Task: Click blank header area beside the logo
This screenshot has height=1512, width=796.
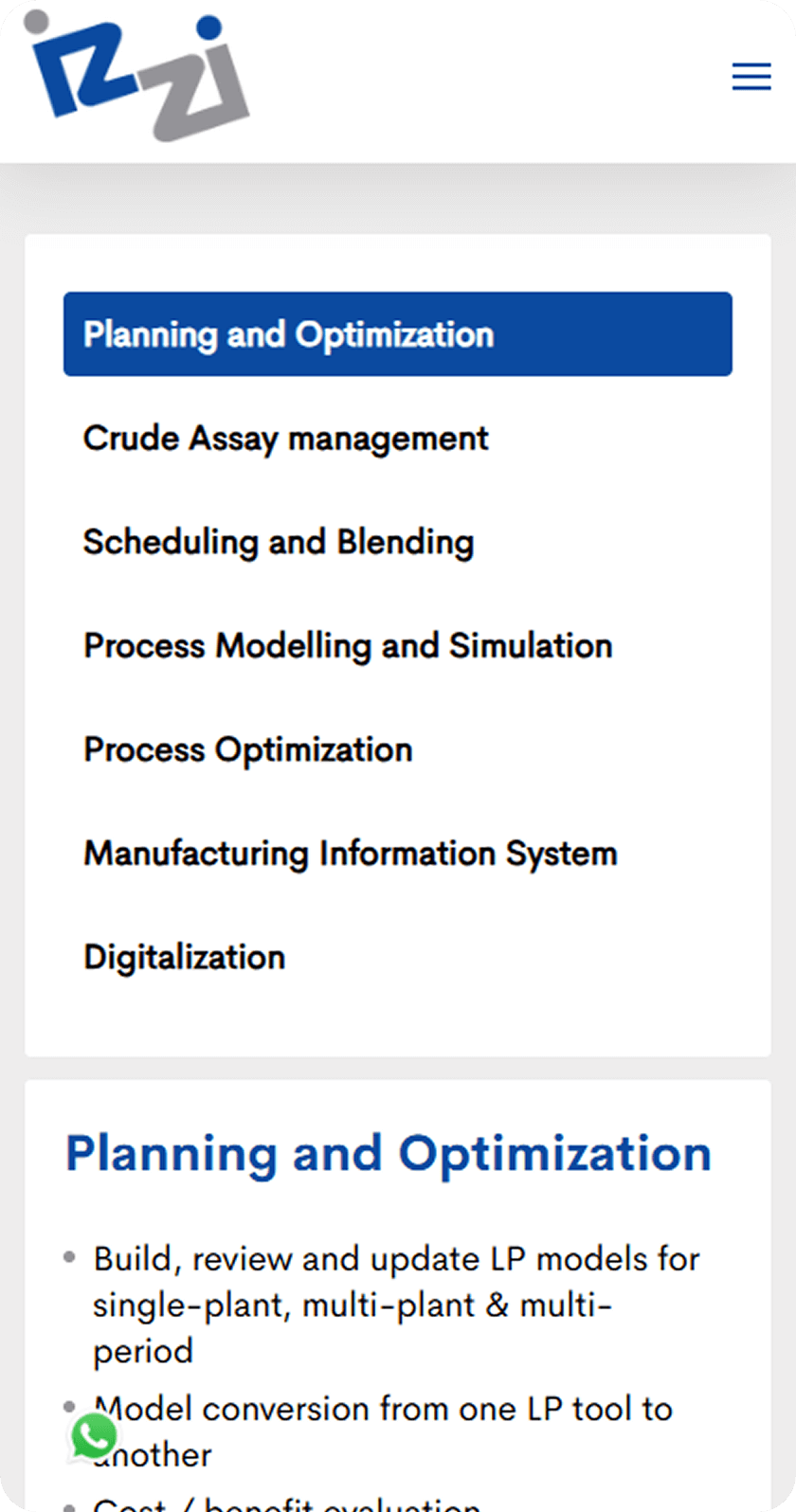Action: [x=474, y=81]
